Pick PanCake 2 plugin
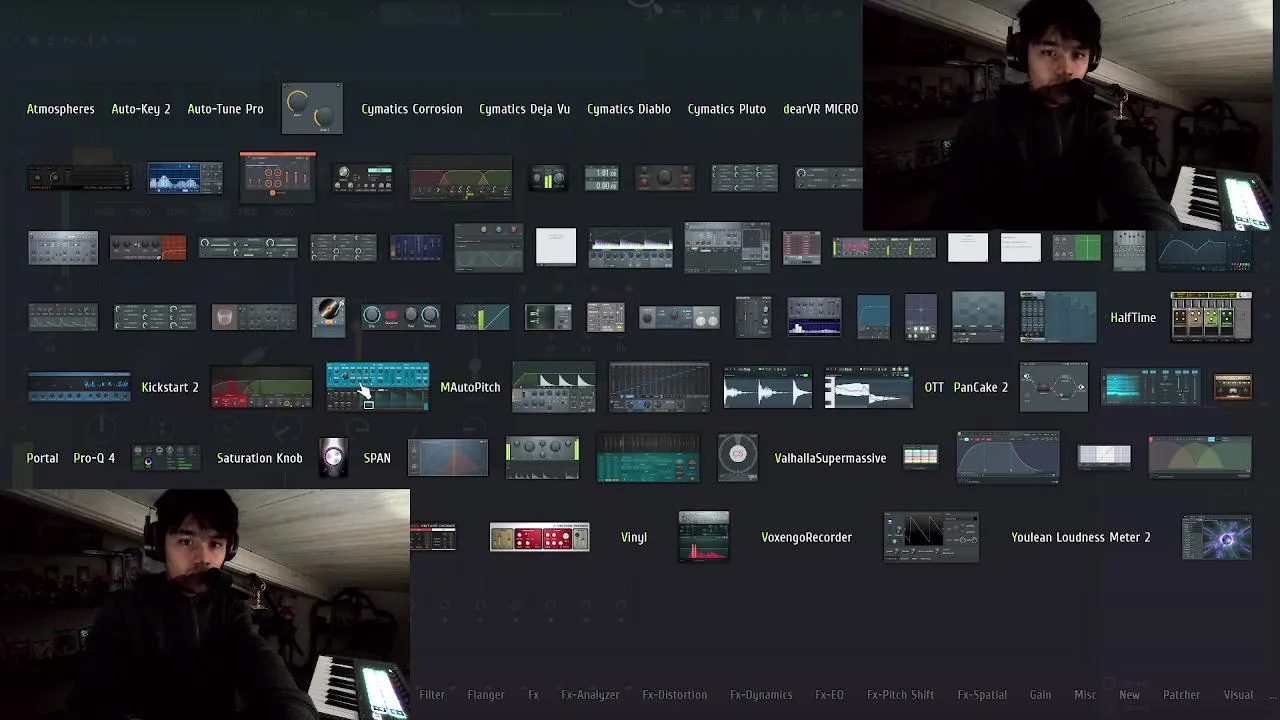1280x720 pixels. (981, 387)
